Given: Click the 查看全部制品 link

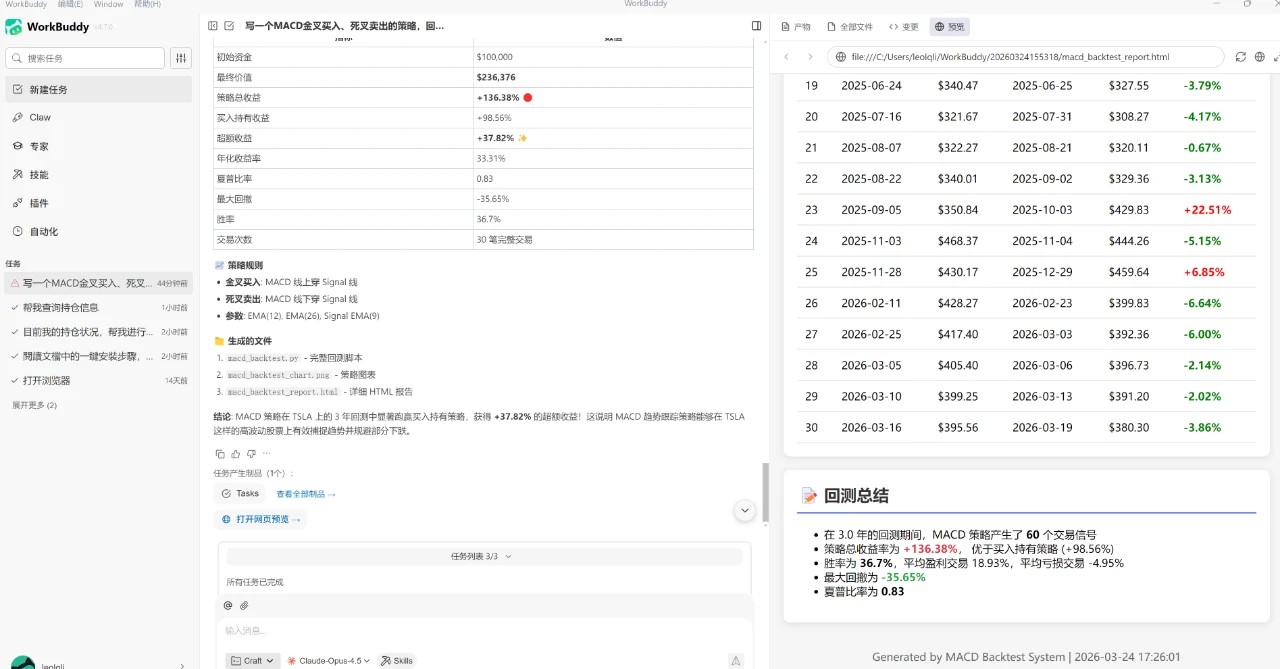Looking at the screenshot, I should pos(306,494).
